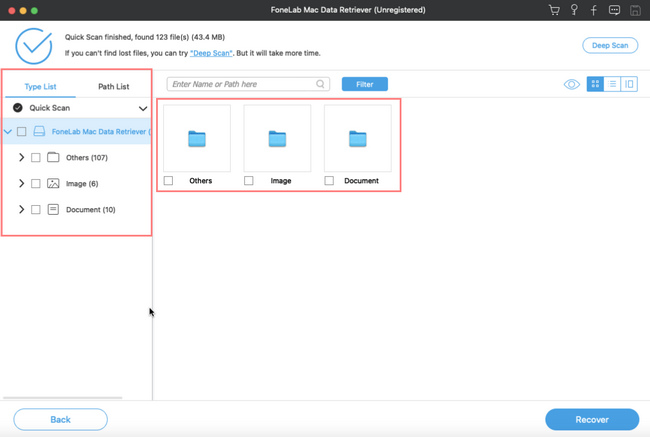Select the FoneLab Mac Data Retriever tree label

point(101,132)
